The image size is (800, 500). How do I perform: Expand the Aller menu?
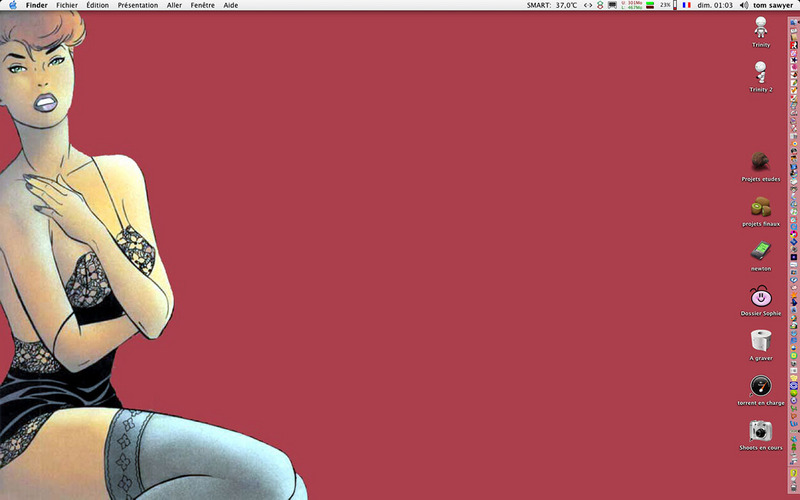pyautogui.click(x=174, y=5)
